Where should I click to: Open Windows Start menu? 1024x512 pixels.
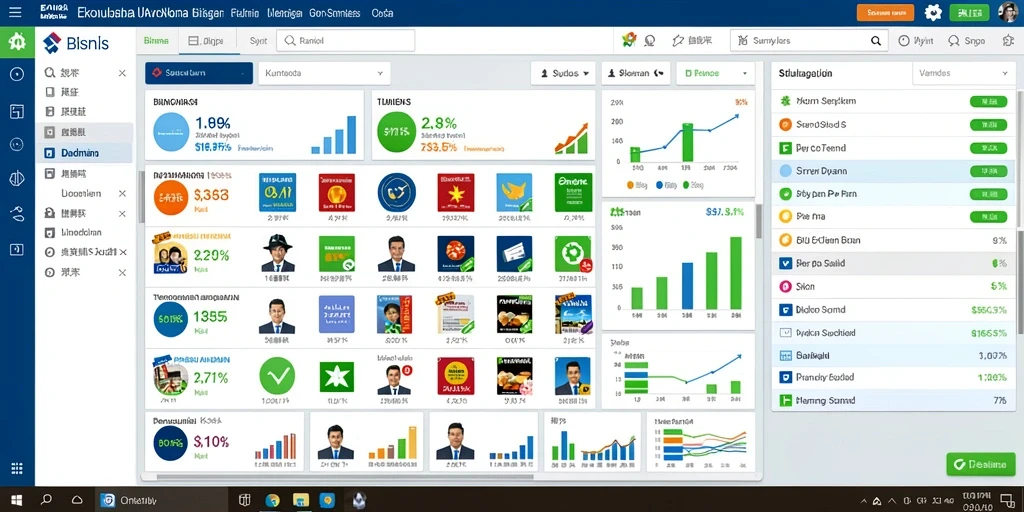(x=16, y=500)
